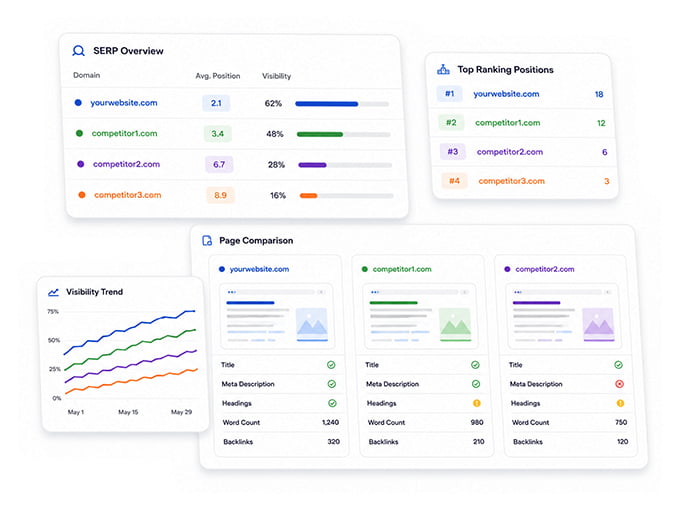Click the SERP Overview magnifier icon
Image resolution: width=680 pixels, height=510 pixels.
(78, 51)
